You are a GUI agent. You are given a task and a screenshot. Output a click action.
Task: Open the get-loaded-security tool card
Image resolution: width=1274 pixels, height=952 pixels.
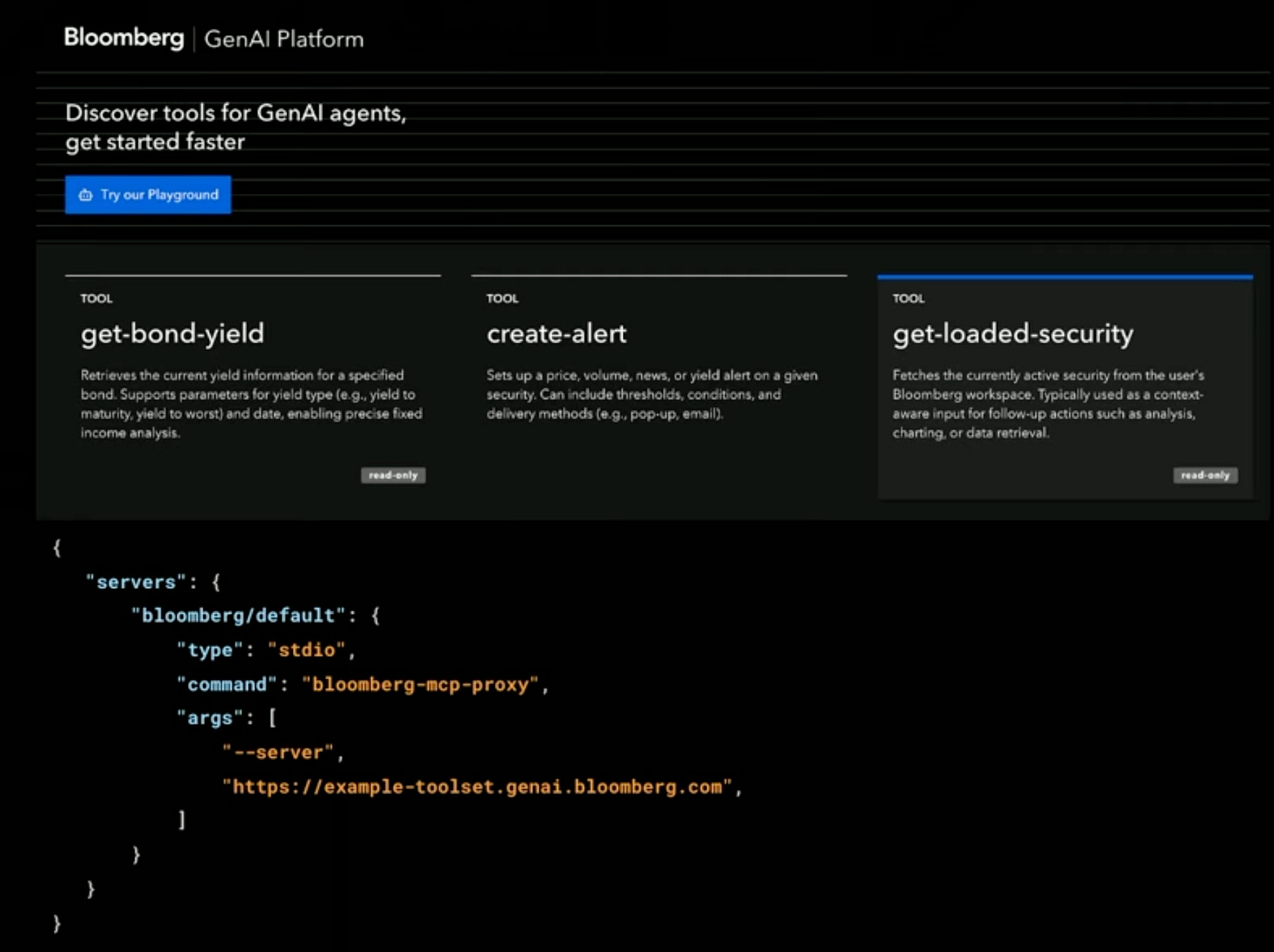1065,387
